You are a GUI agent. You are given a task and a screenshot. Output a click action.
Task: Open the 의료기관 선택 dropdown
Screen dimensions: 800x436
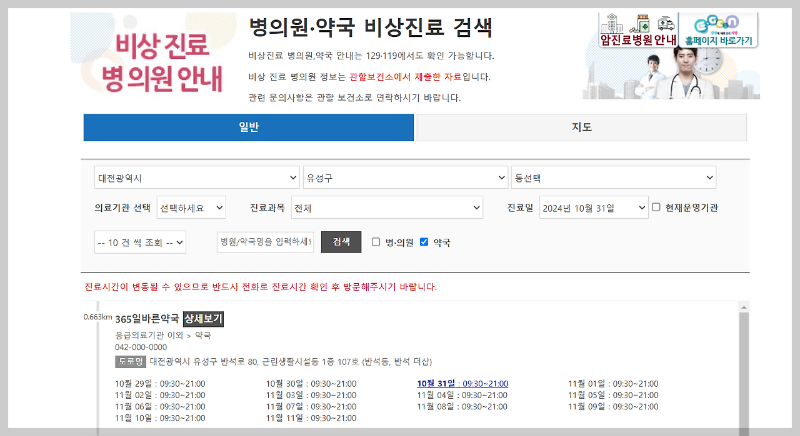pyautogui.click(x=191, y=208)
